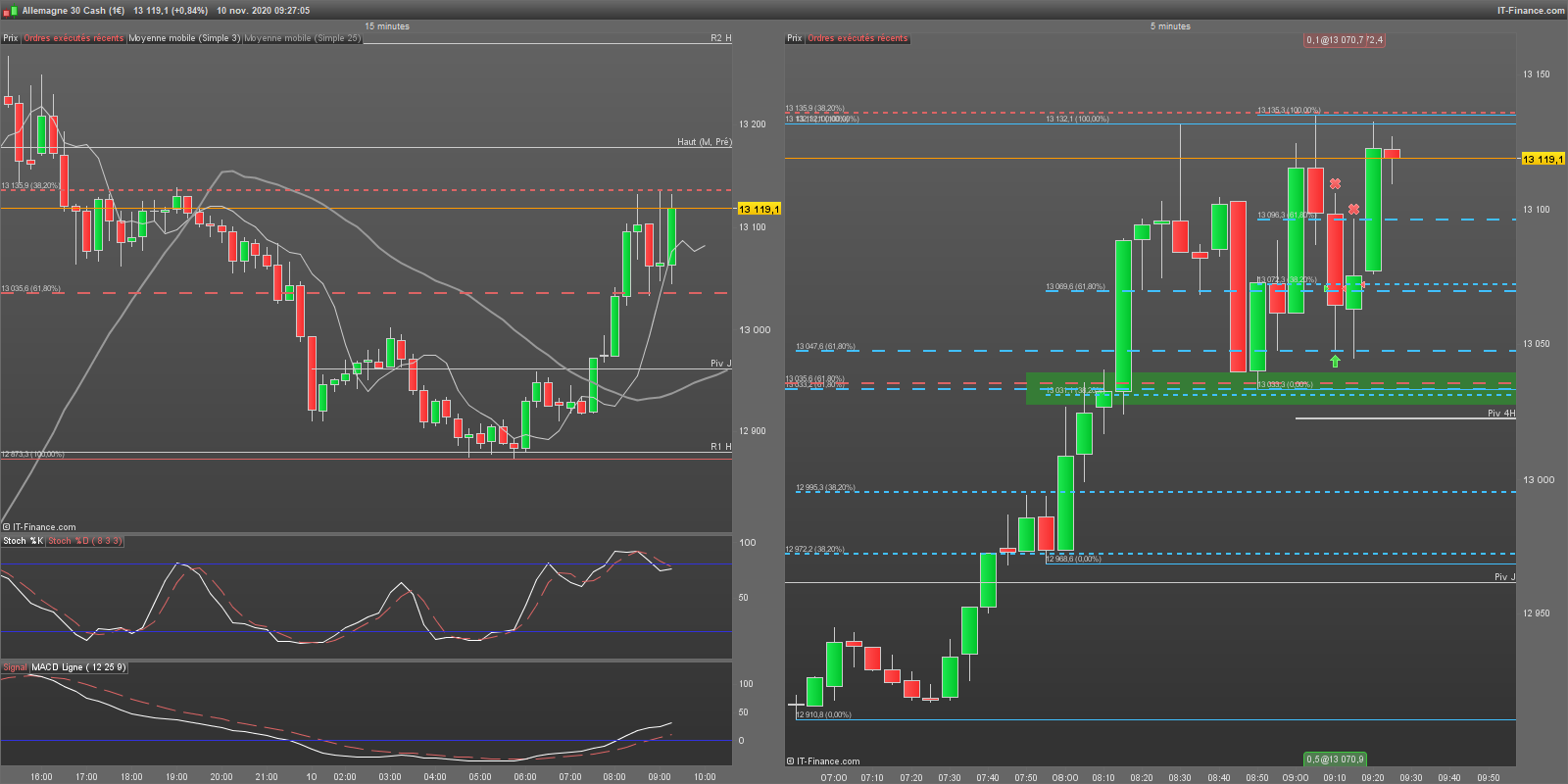This screenshot has width=1568, height=784.
Task: Toggle Moyenne mobile (Simple 25) indicator label
Action: point(302,38)
